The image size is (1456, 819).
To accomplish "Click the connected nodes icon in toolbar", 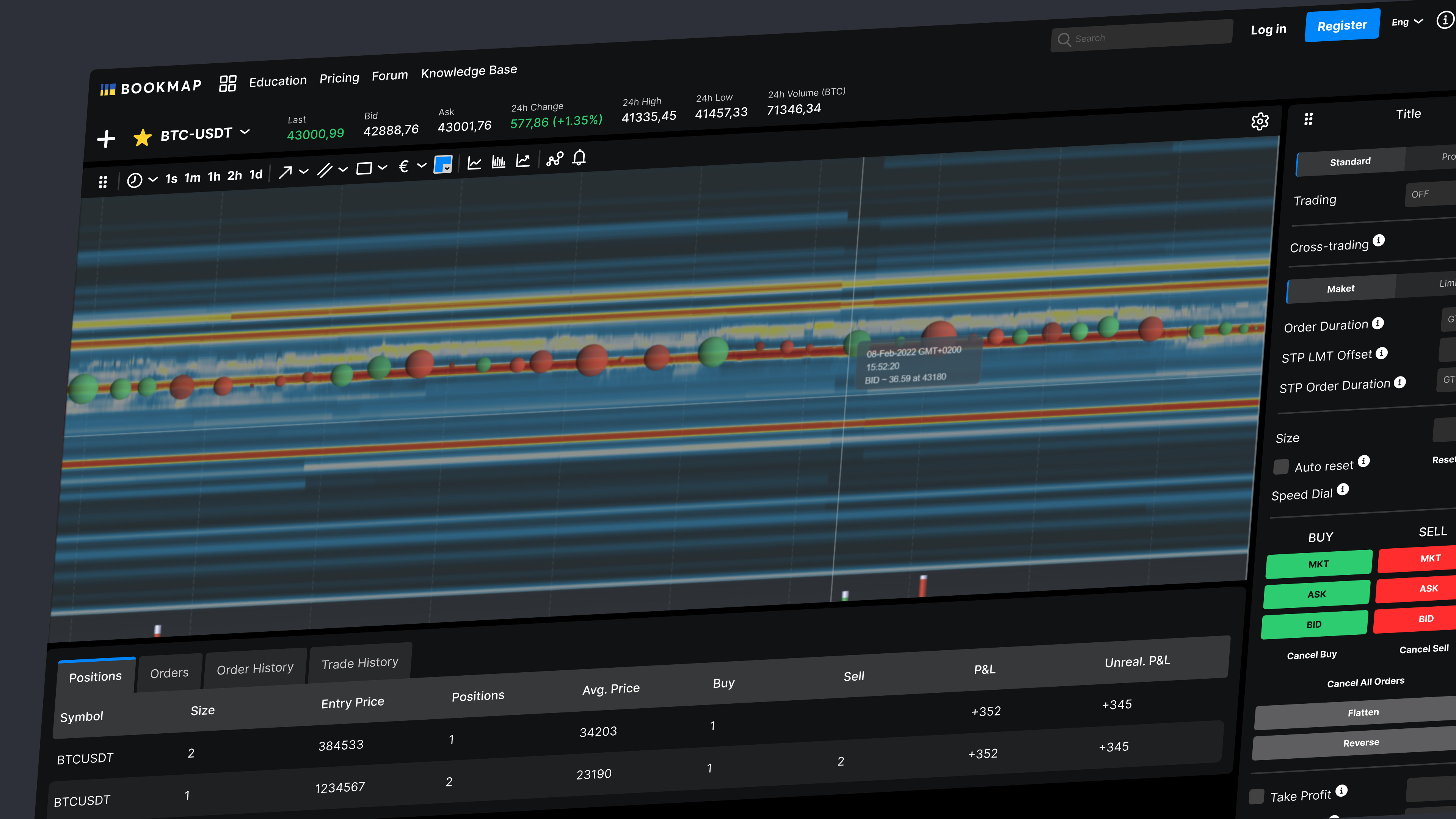I will (554, 159).
